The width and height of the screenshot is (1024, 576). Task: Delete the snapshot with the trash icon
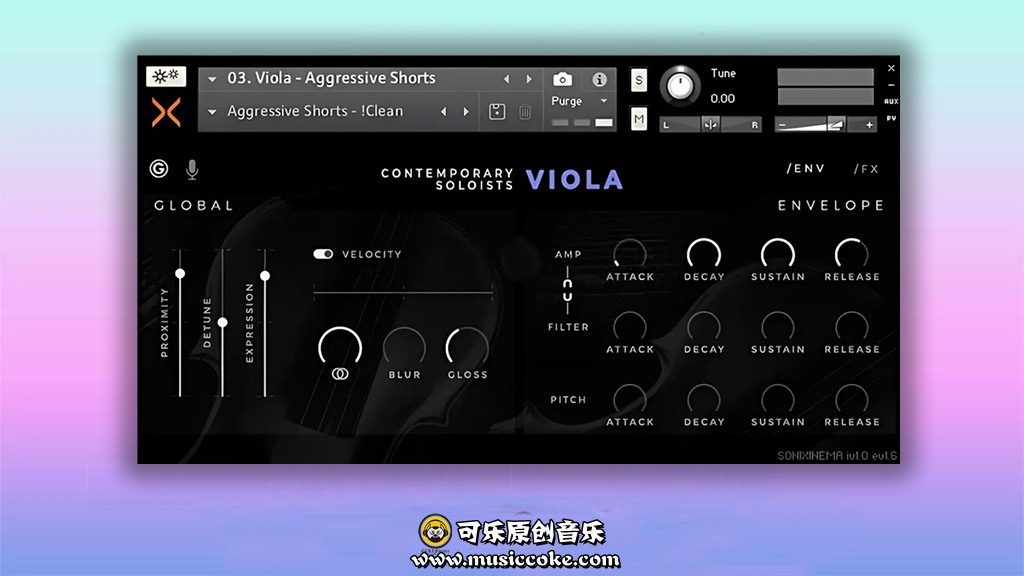click(x=525, y=112)
